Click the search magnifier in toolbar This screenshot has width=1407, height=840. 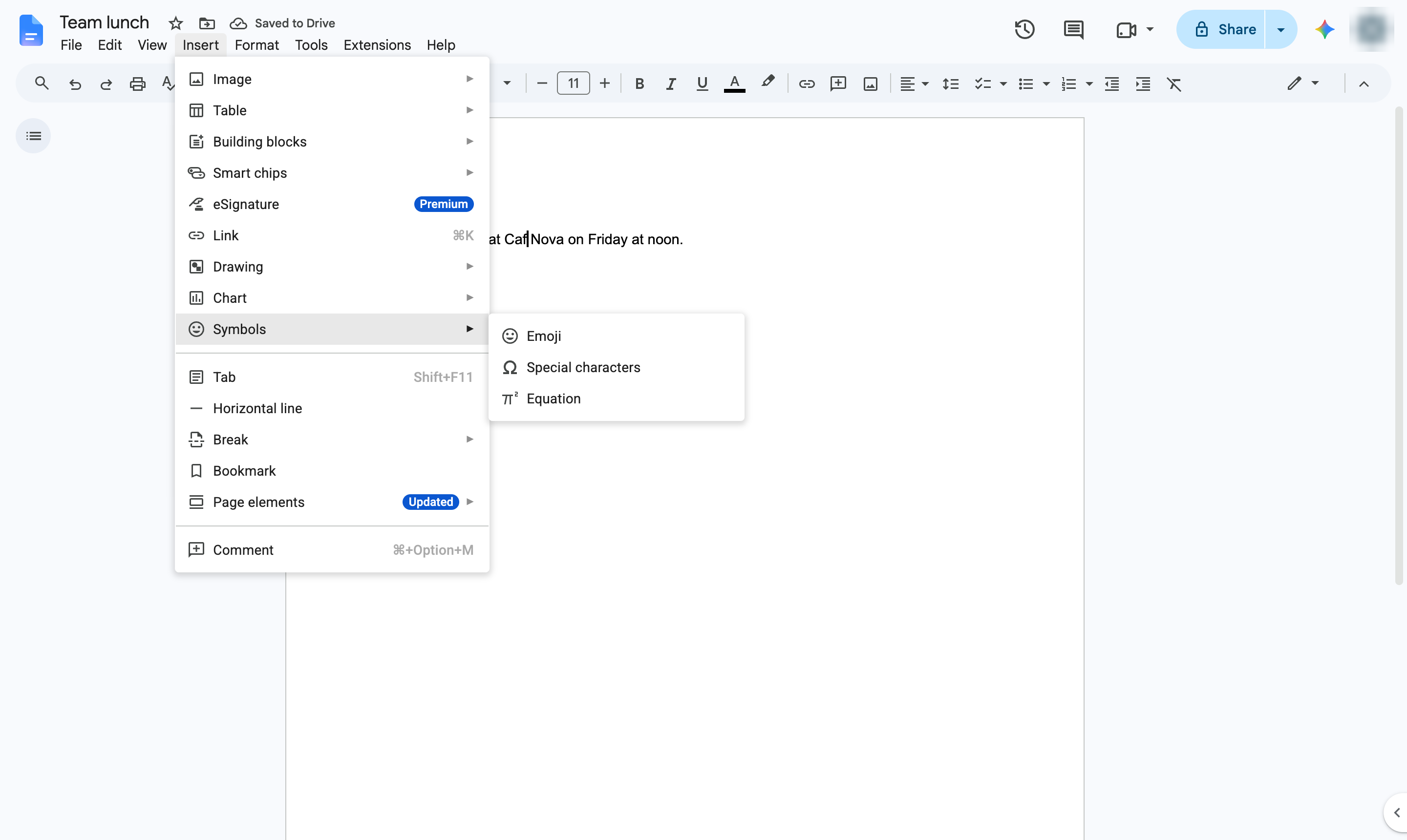tap(42, 84)
